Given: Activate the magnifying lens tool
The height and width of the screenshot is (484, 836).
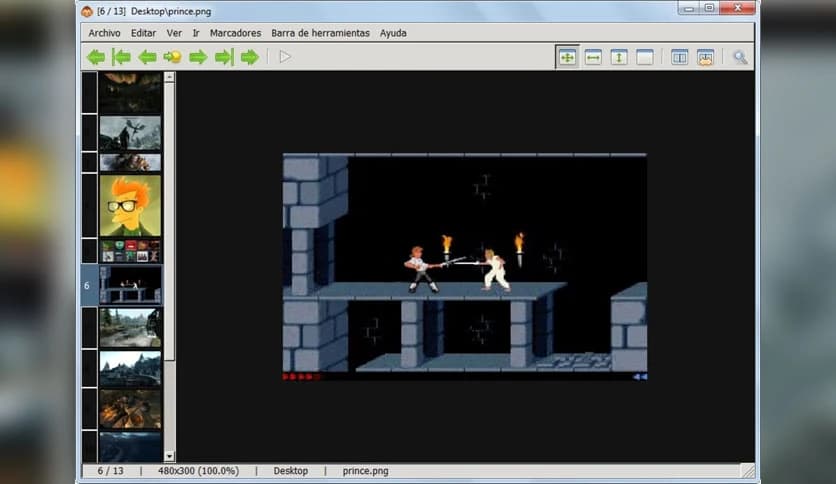Looking at the screenshot, I should (x=740, y=57).
